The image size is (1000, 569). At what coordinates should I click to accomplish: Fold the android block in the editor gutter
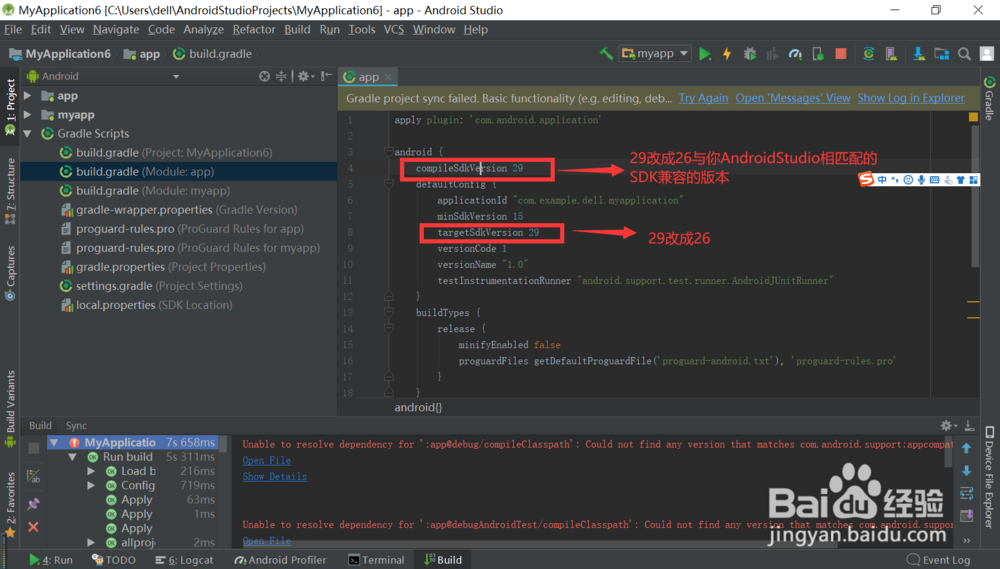click(388, 152)
